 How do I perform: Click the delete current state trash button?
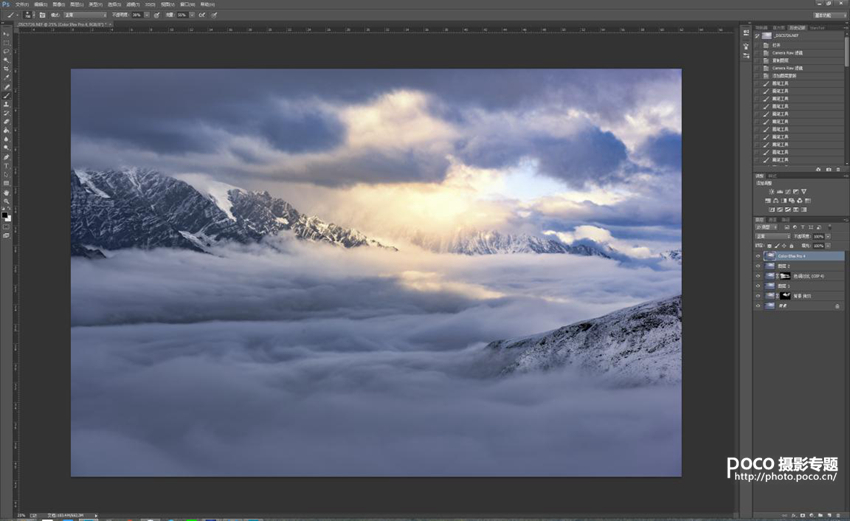click(x=838, y=169)
